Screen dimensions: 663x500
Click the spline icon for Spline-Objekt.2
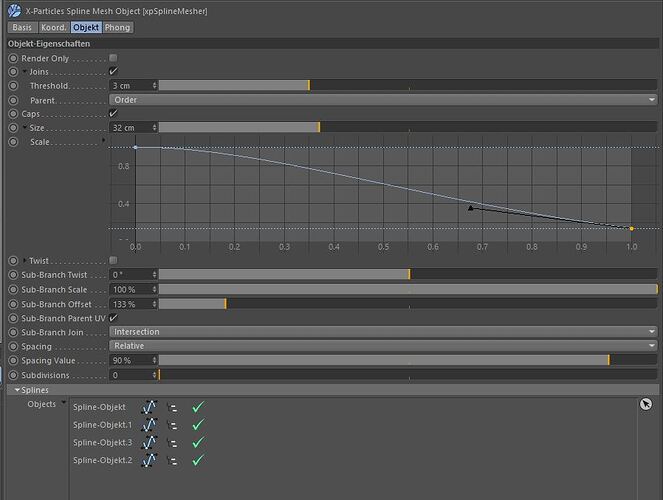(x=149, y=460)
